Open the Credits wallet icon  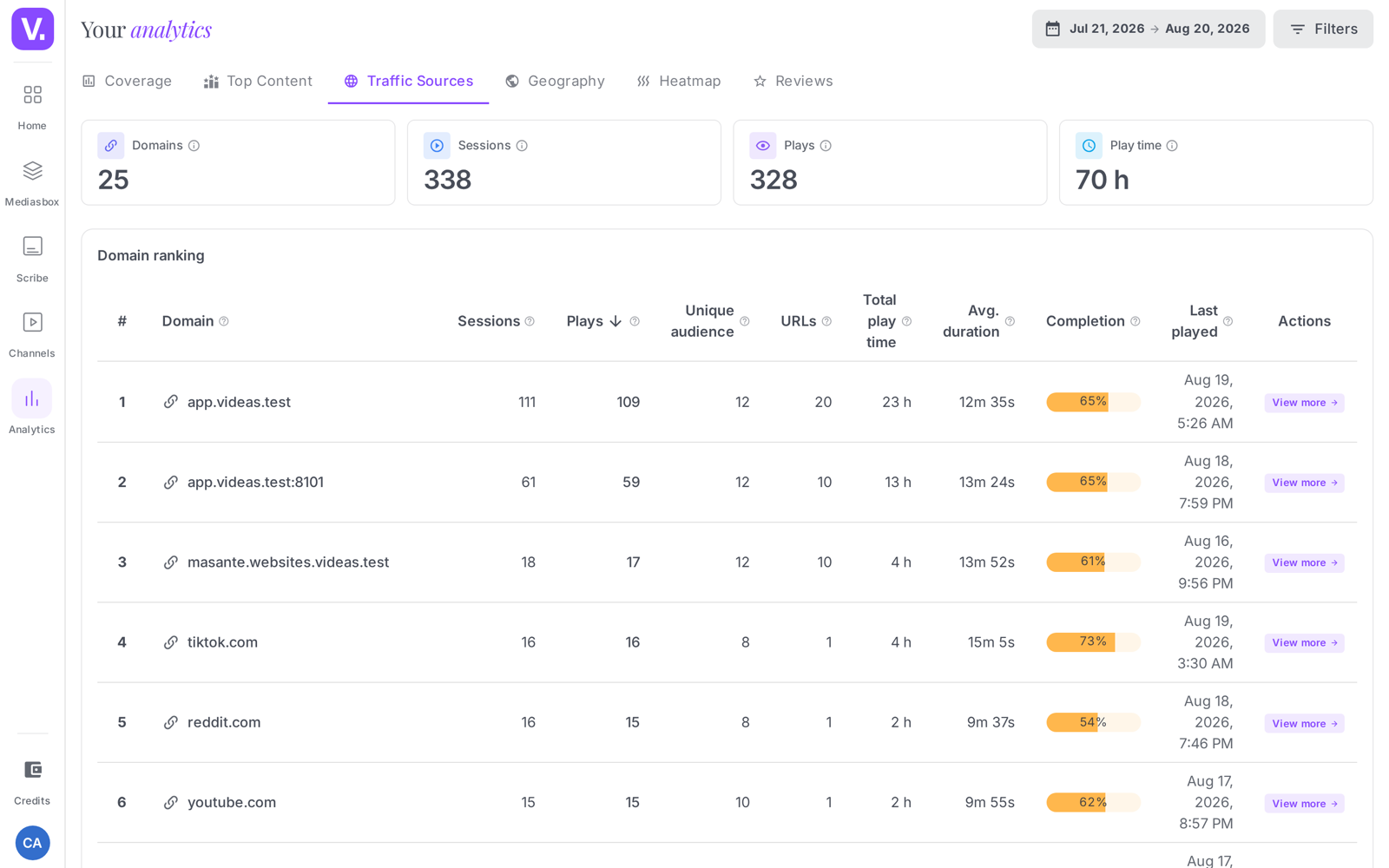click(32, 770)
